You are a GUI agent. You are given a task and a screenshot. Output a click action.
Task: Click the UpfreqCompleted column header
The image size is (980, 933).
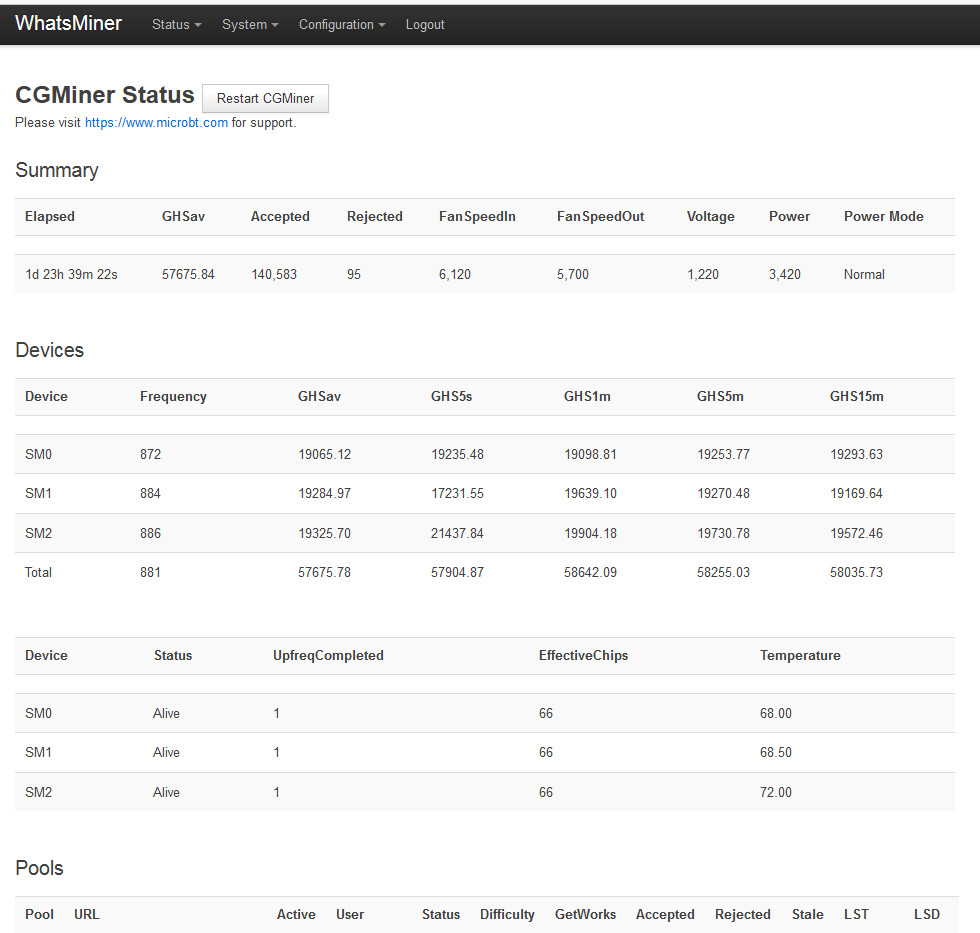[328, 656]
